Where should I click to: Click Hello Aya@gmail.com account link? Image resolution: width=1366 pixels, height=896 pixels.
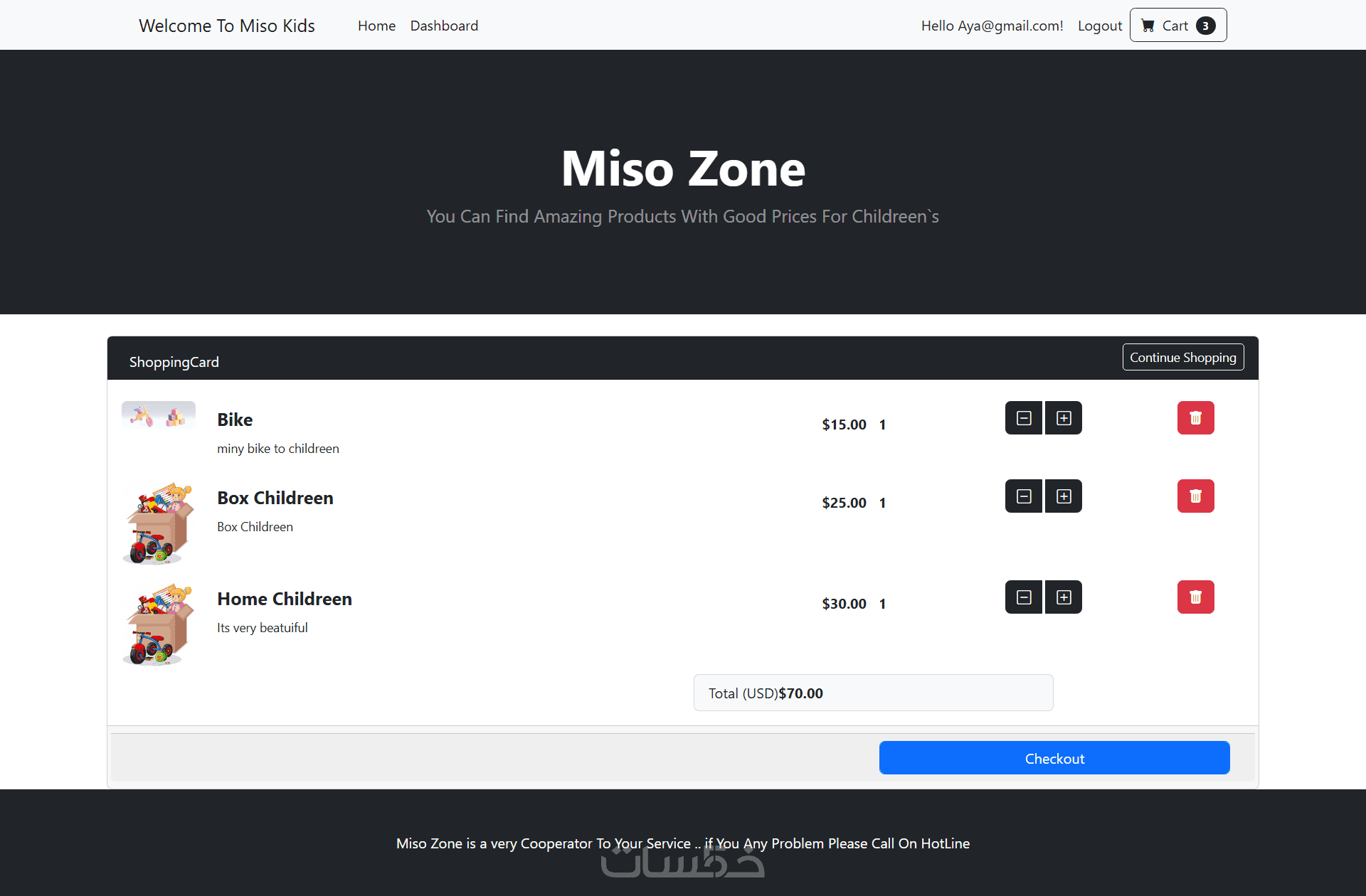[992, 26]
